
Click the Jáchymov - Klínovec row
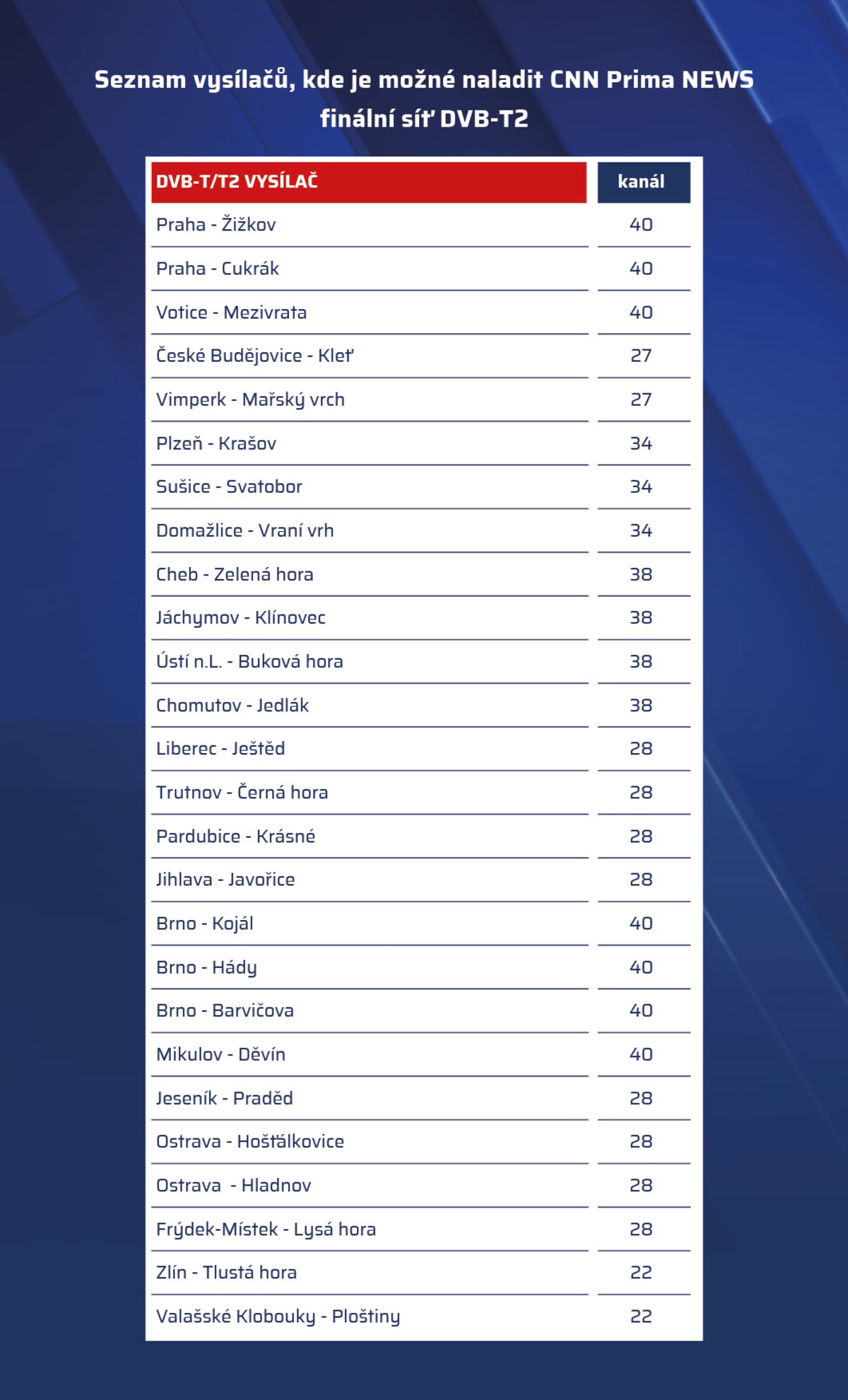(x=240, y=618)
